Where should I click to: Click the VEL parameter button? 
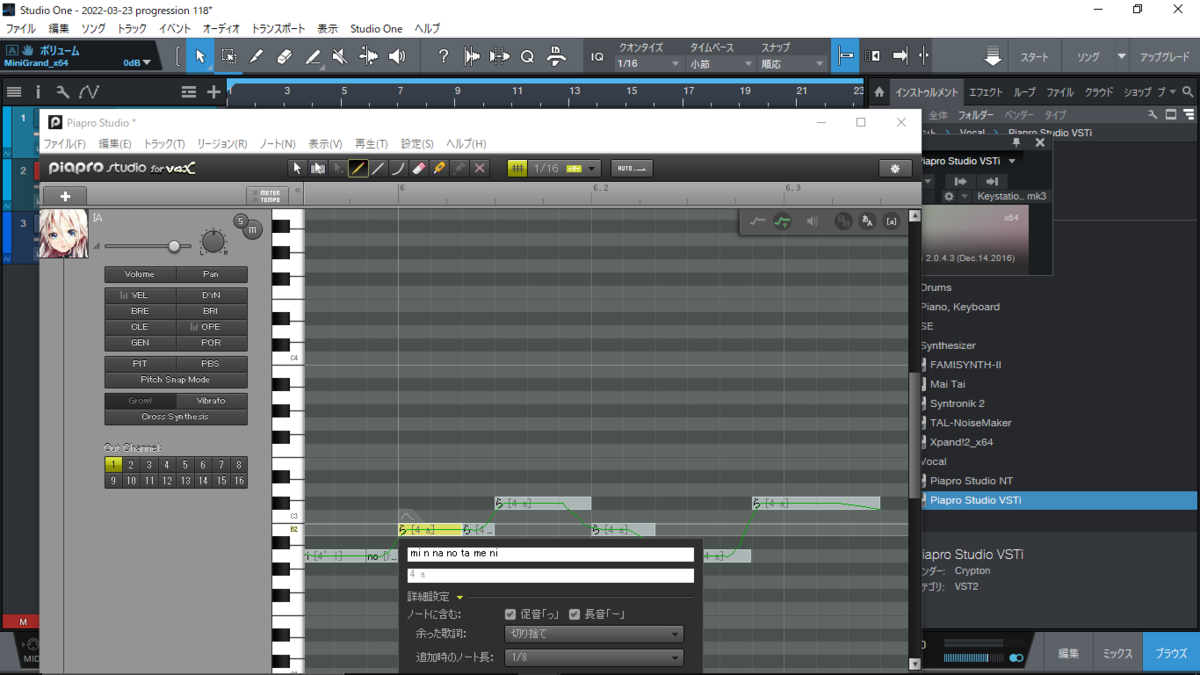140,296
